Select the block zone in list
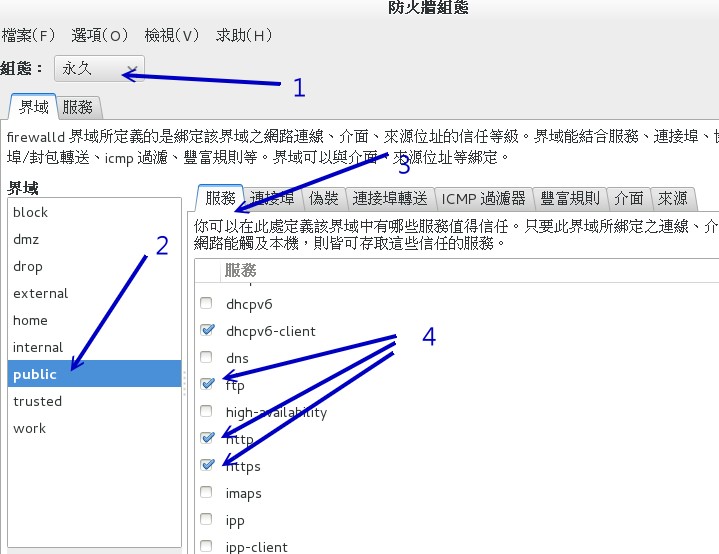The width and height of the screenshot is (719, 554). coord(31,212)
